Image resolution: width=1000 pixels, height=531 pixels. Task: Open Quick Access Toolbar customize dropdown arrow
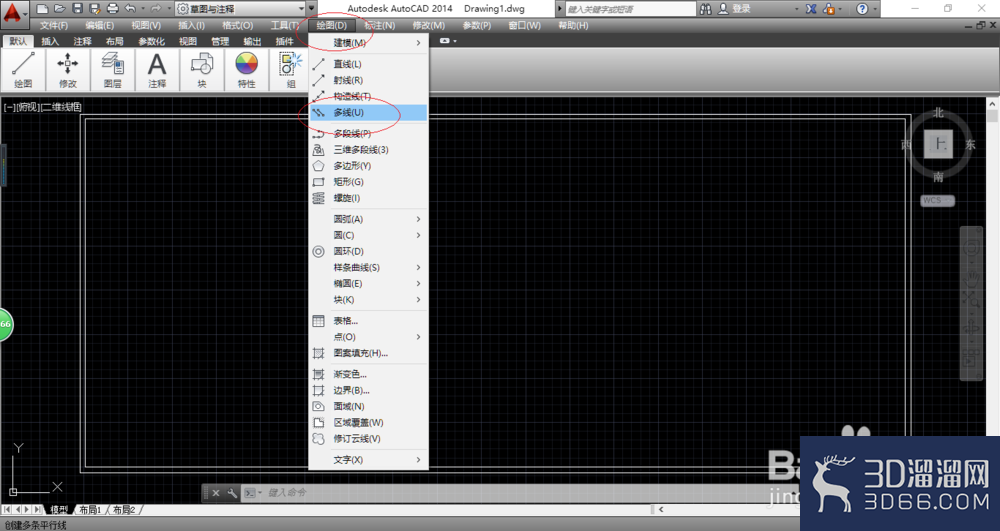311,9
